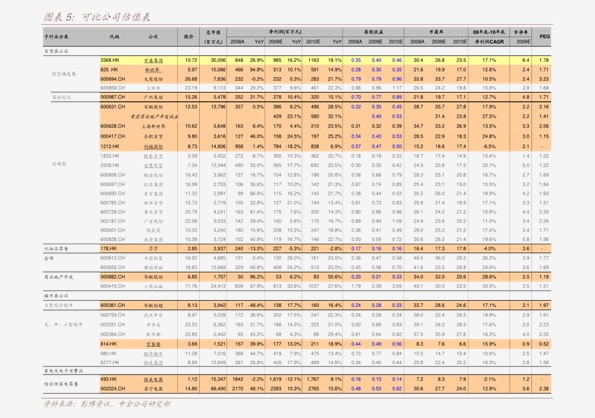This screenshot has height=418, width=595.
Task: Select the 600631.CH ticker cell
Action: tap(113, 107)
